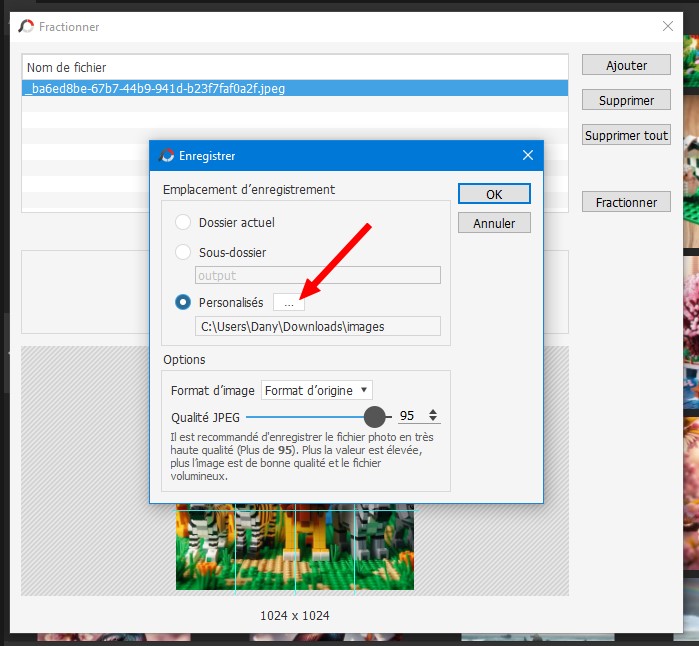Click the Ajouter button in the Fractionner window

point(626,65)
